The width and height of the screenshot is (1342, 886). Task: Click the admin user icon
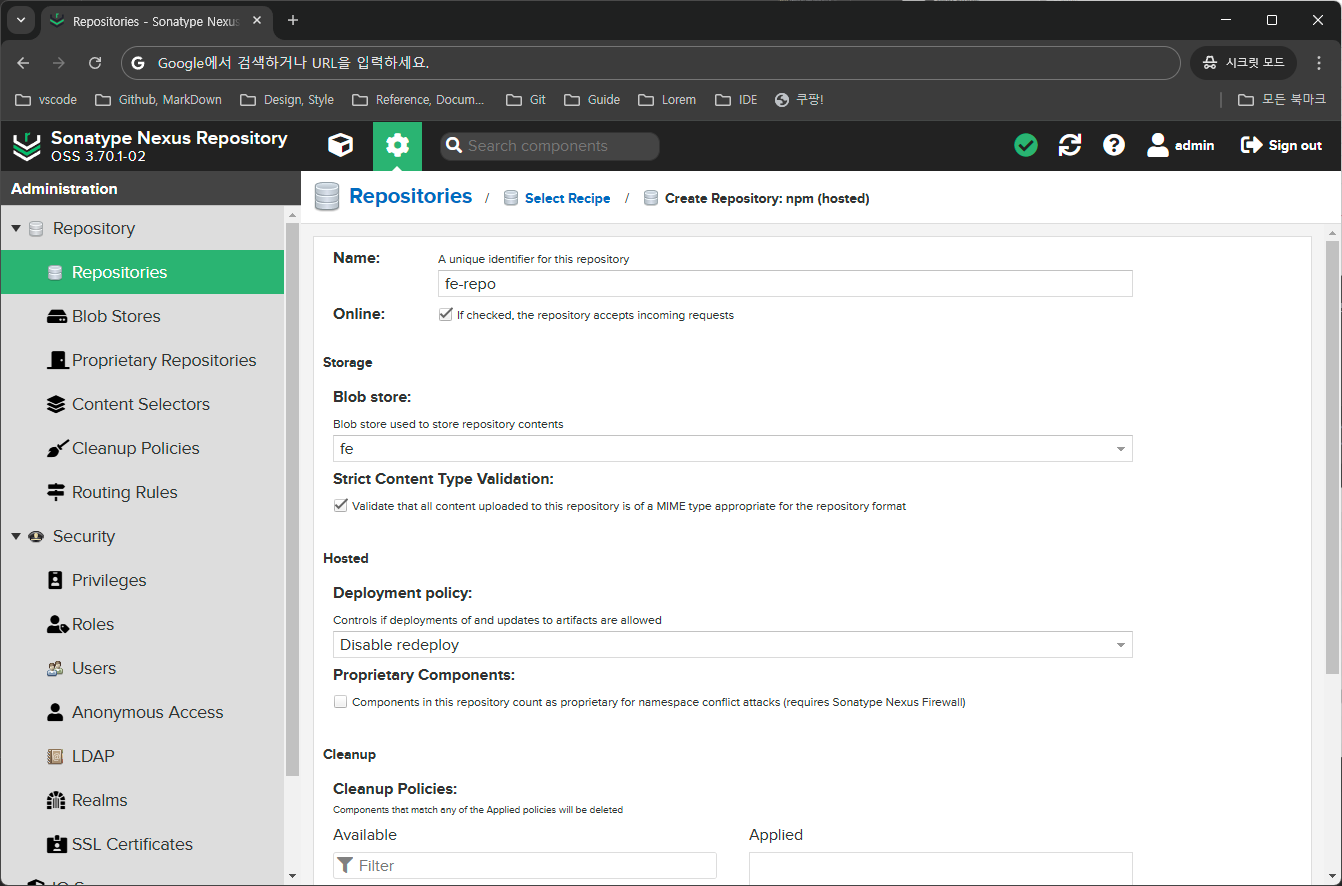point(1158,145)
